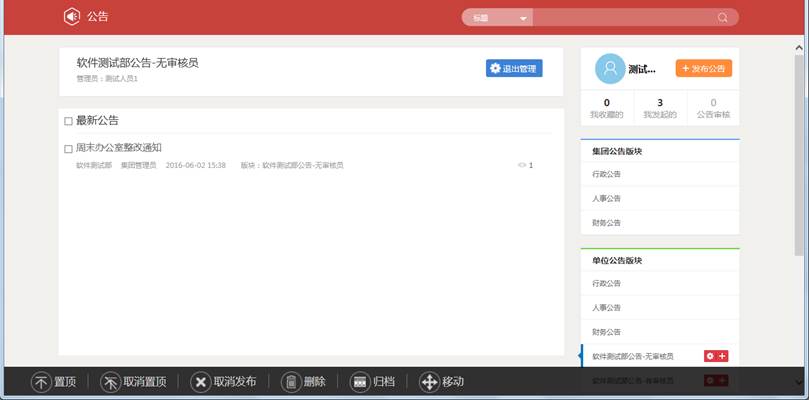Tick the 周末办公室整改通知 checkbox

coord(68,149)
